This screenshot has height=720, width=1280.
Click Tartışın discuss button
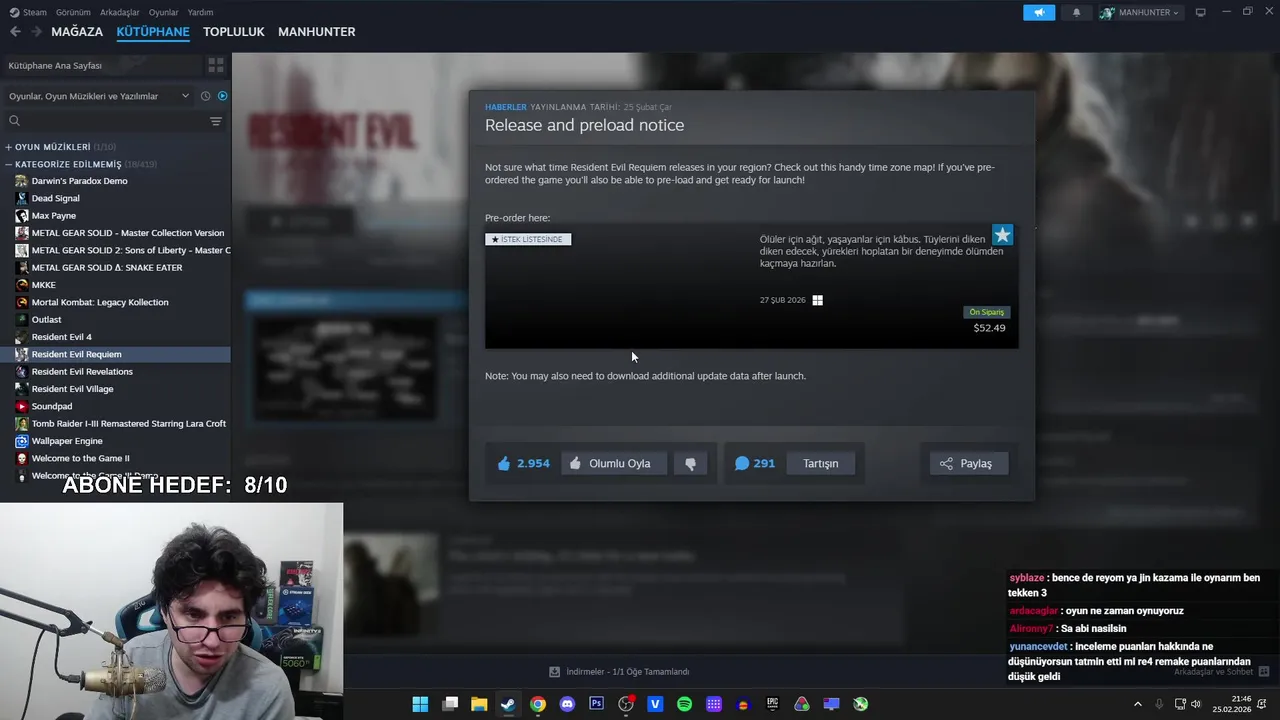(x=820, y=463)
